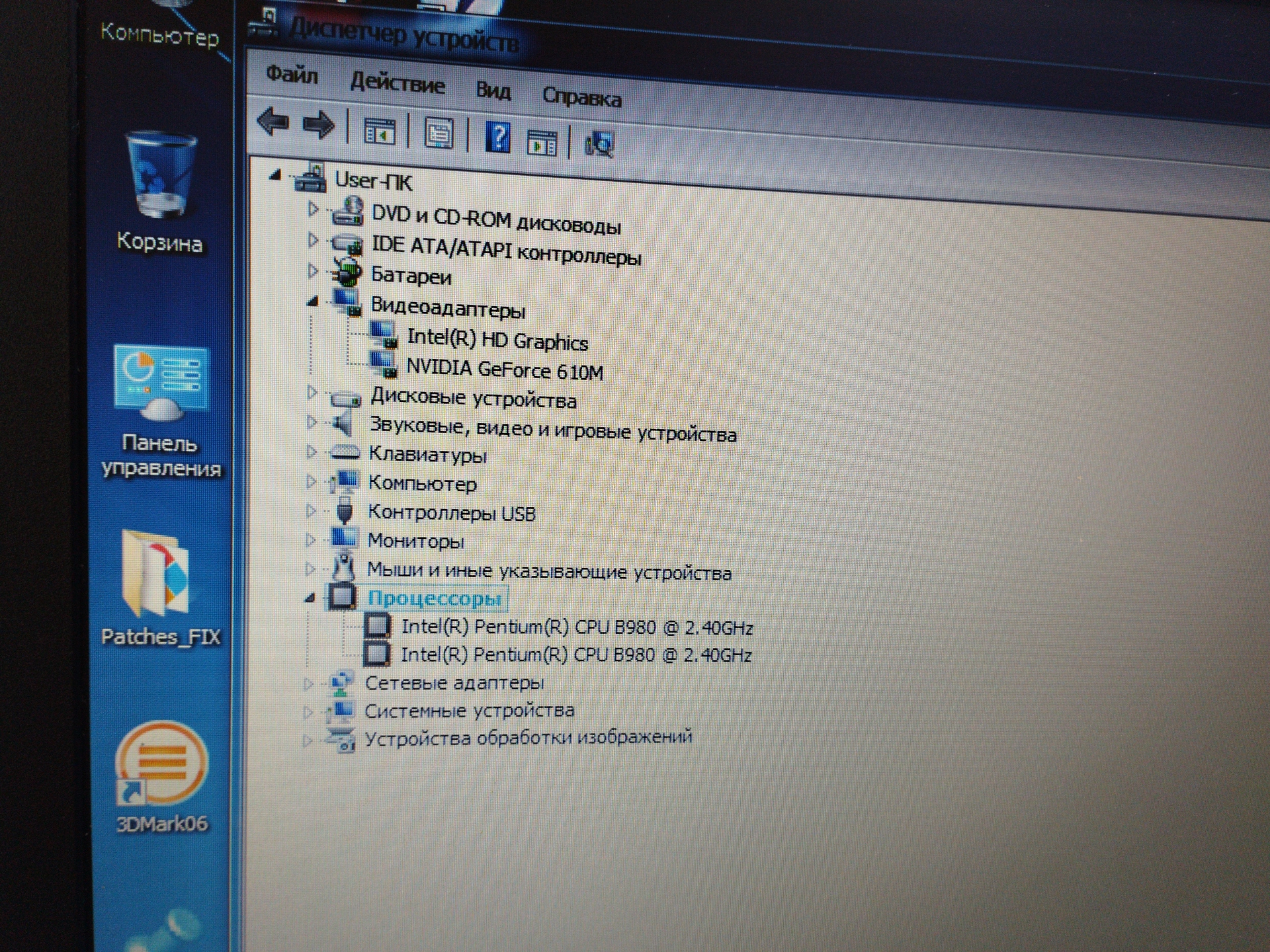Select the Мониторы category label
The image size is (1270, 952).
415,541
